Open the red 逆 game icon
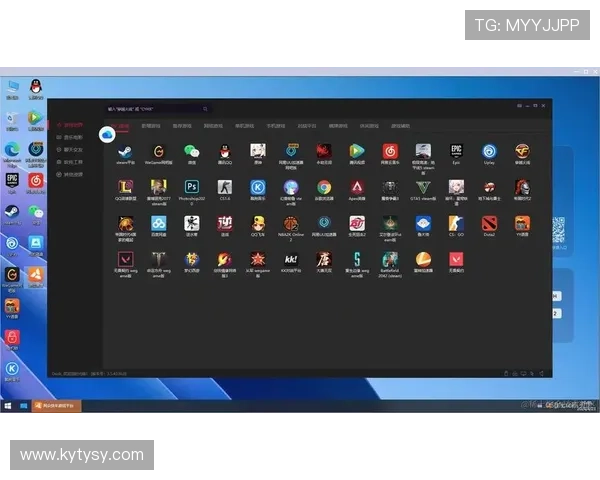Viewport: 600px width, 480px height. 225,223
